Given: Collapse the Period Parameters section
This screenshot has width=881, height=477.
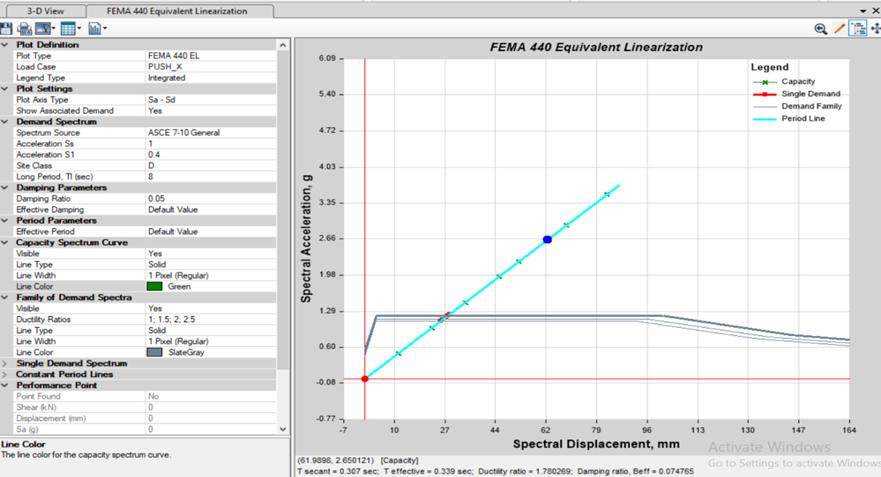Looking at the screenshot, I should [6, 220].
